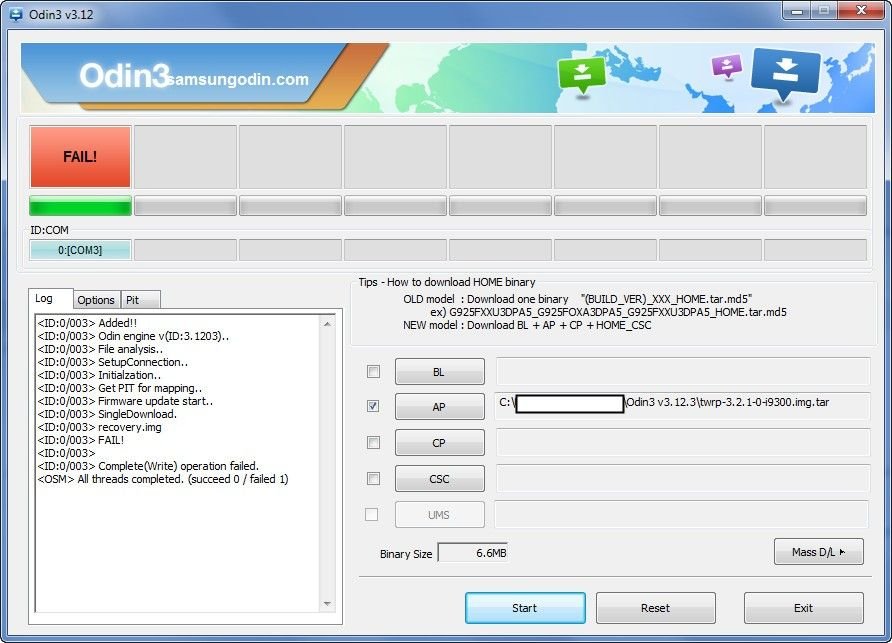Start the firmware flashing
Image resolution: width=892 pixels, height=643 pixels.
[x=525, y=608]
